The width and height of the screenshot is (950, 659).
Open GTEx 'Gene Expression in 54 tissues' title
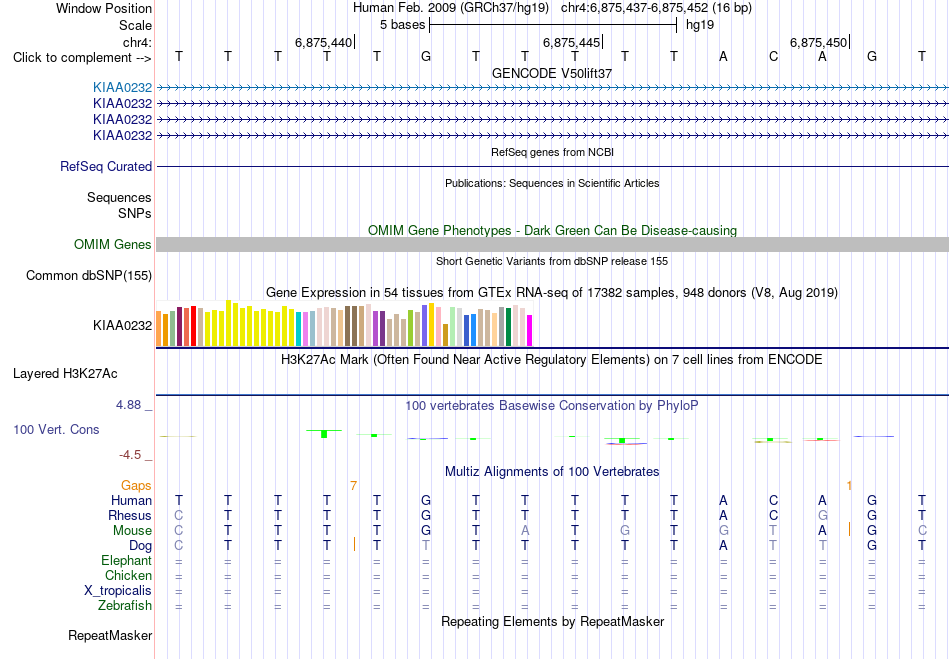552,293
